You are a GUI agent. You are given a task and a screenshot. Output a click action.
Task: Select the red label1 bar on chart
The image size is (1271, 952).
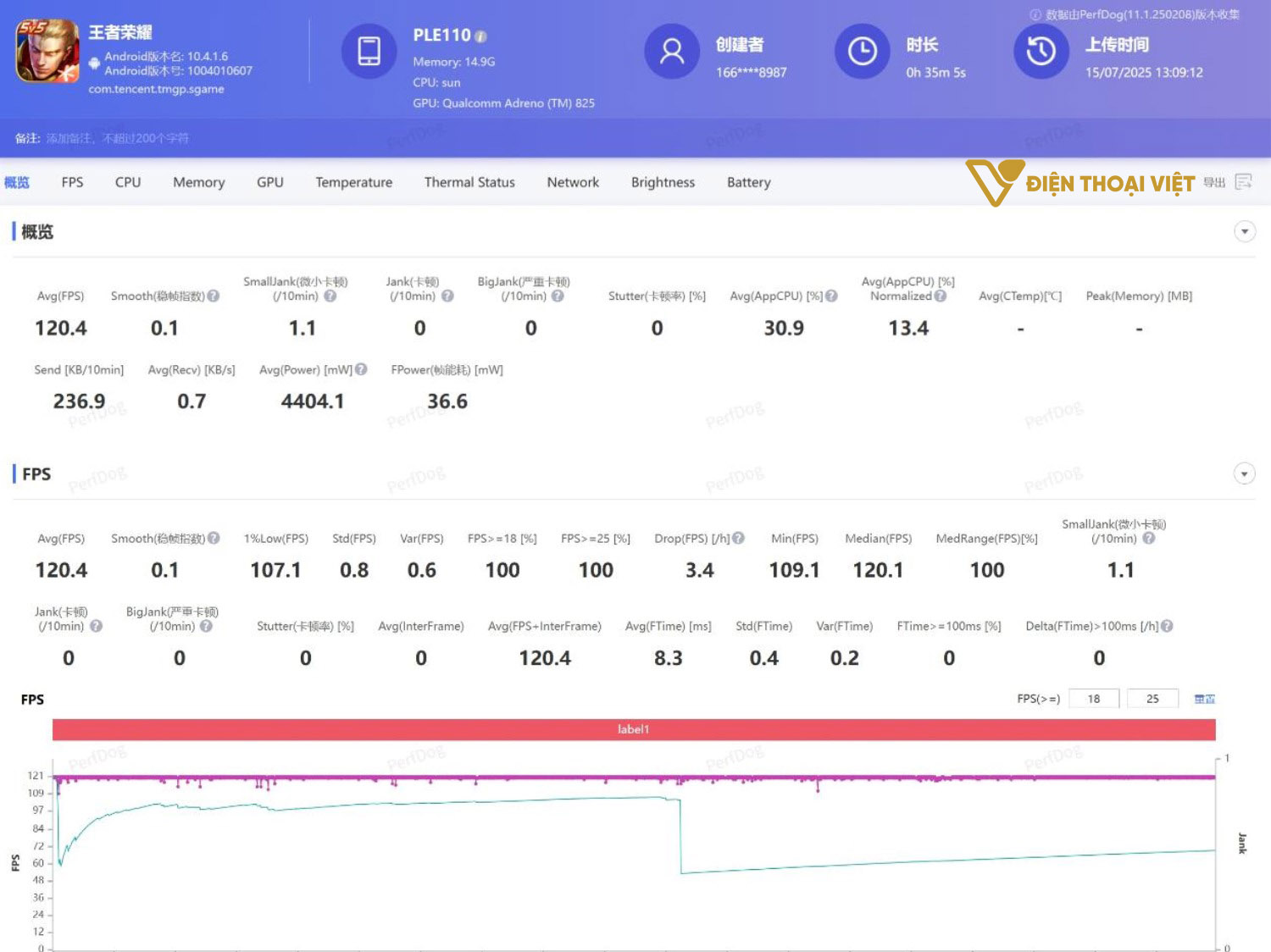tap(633, 729)
